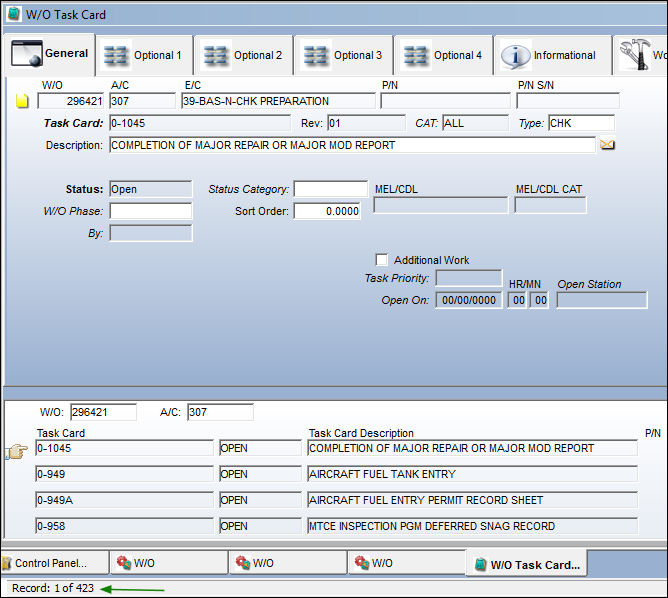
Task: Select task card row 0-949A
Action: (x=124, y=500)
